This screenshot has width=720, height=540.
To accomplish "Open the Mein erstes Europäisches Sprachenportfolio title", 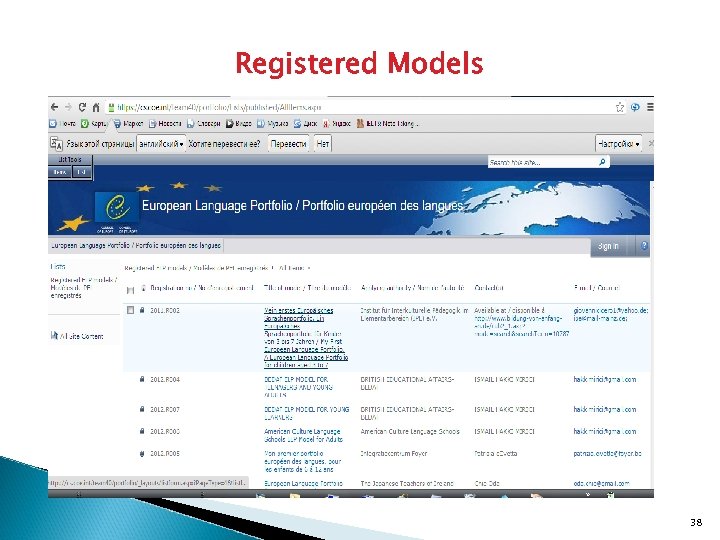I will 306,338.
